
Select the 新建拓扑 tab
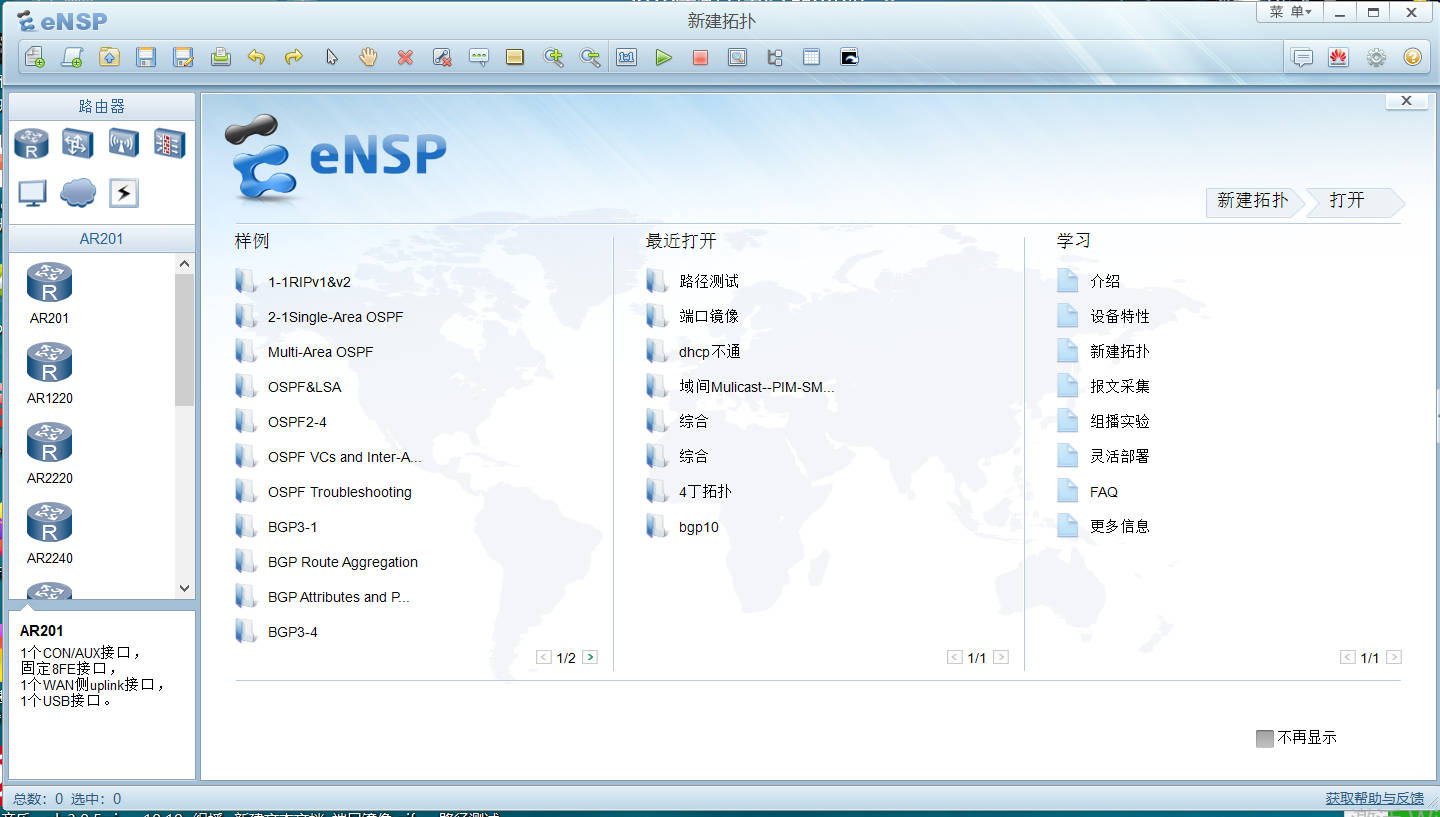[1251, 201]
